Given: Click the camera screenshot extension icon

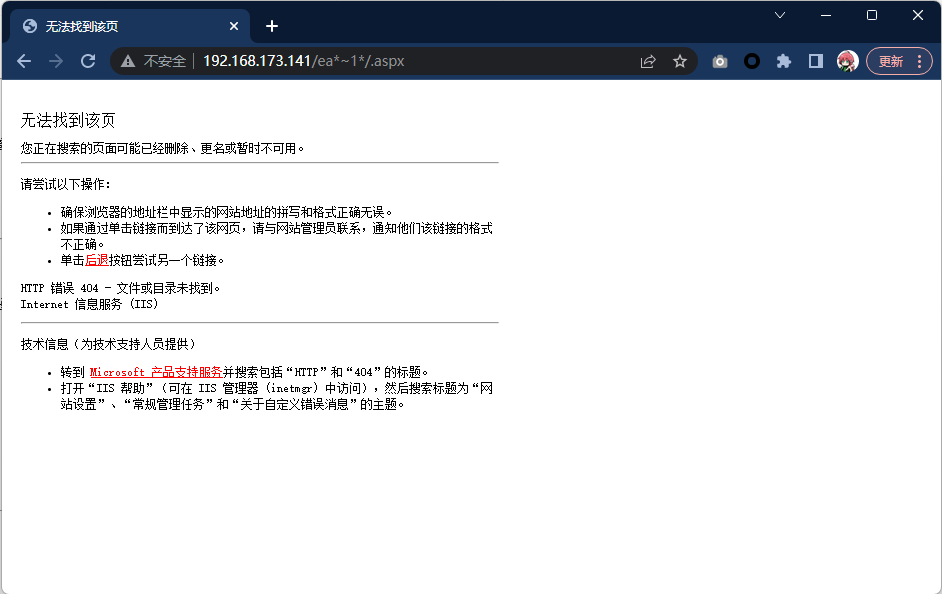Looking at the screenshot, I should pos(720,61).
